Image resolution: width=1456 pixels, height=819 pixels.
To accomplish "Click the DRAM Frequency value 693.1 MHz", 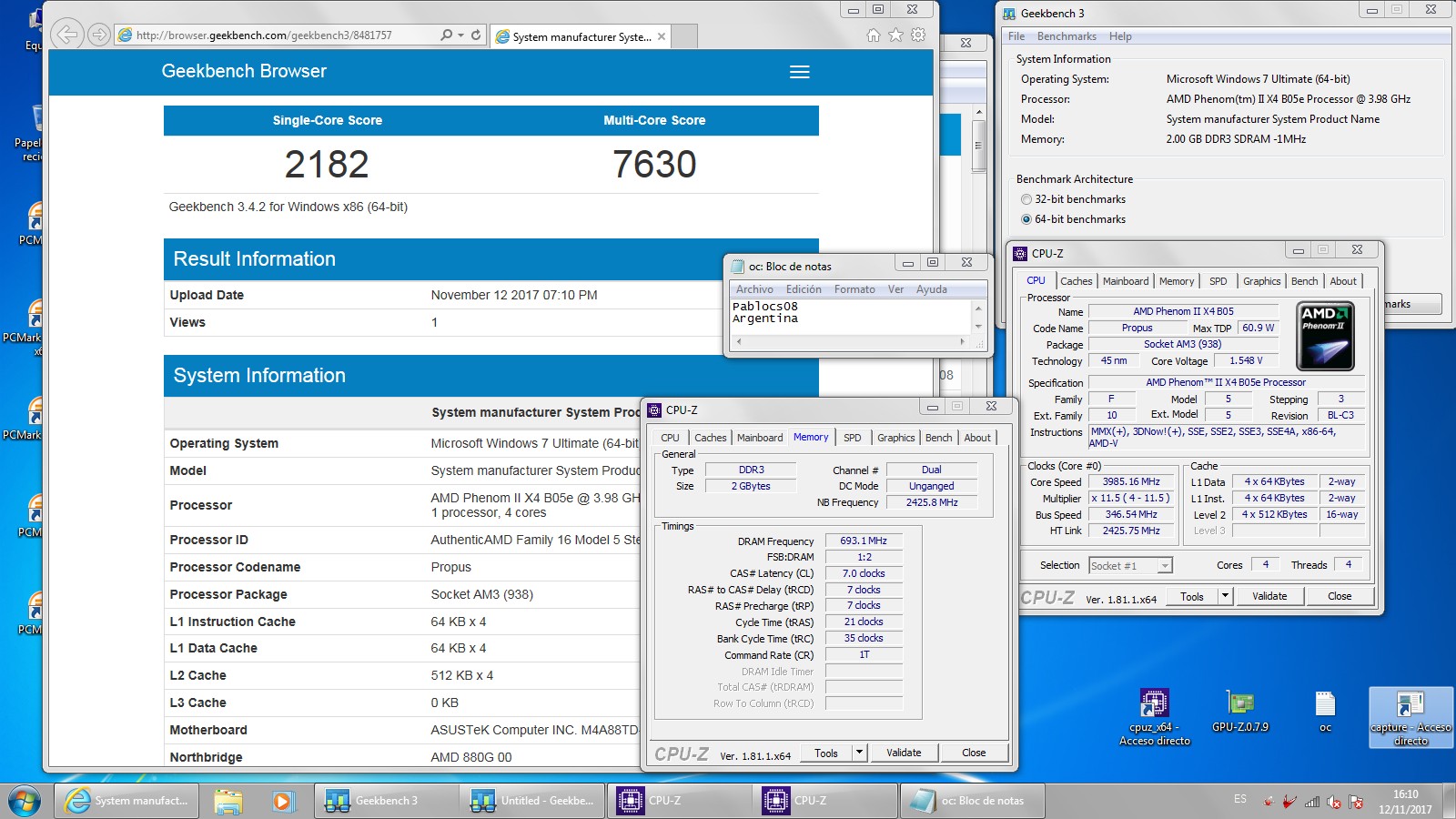I will tap(864, 541).
